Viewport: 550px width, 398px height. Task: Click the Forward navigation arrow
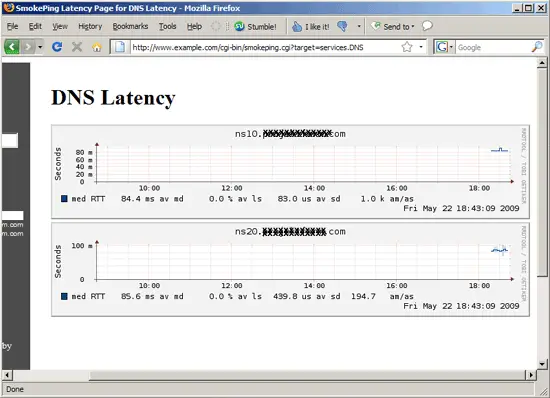click(28, 47)
